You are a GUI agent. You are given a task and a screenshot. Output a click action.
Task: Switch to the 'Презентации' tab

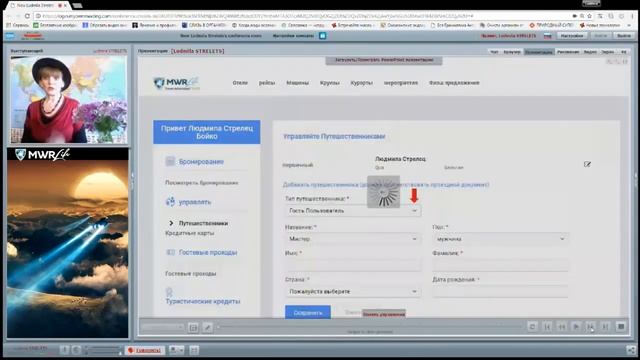(539, 52)
